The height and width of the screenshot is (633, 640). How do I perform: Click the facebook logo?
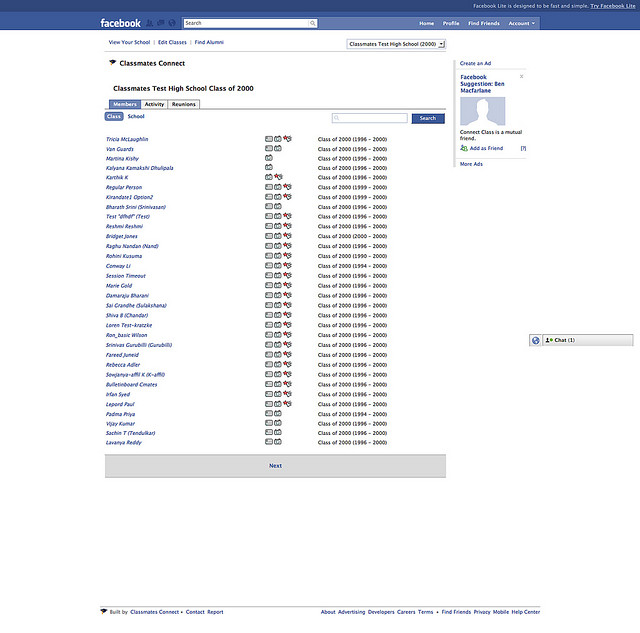point(120,23)
